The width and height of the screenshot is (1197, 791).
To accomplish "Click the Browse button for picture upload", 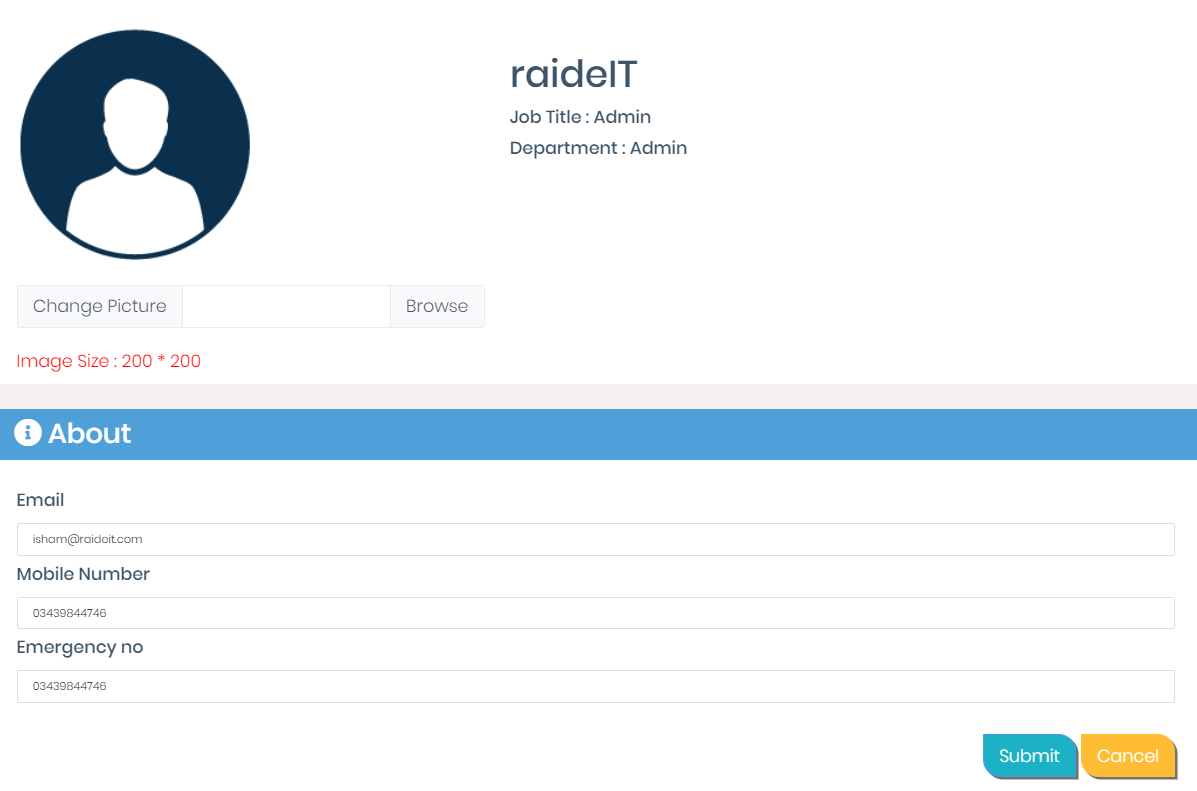I will 437,306.
